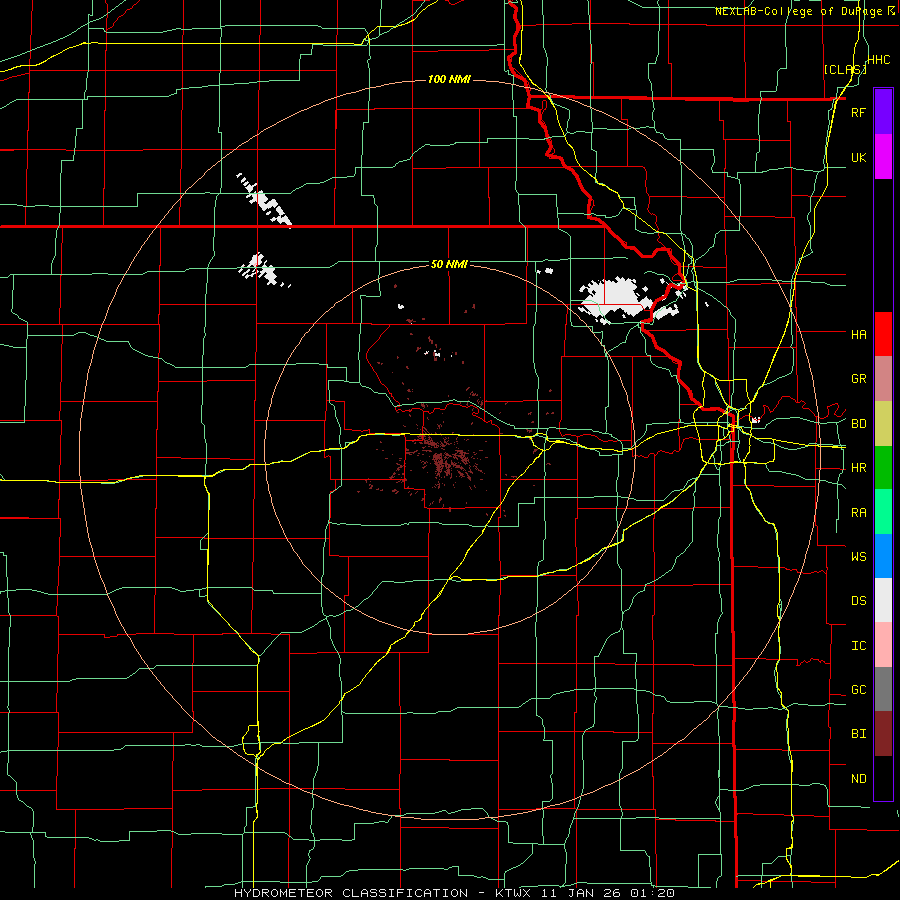Click the 50 NMI range ring label
Image resolution: width=900 pixels, height=900 pixels.
(449, 264)
